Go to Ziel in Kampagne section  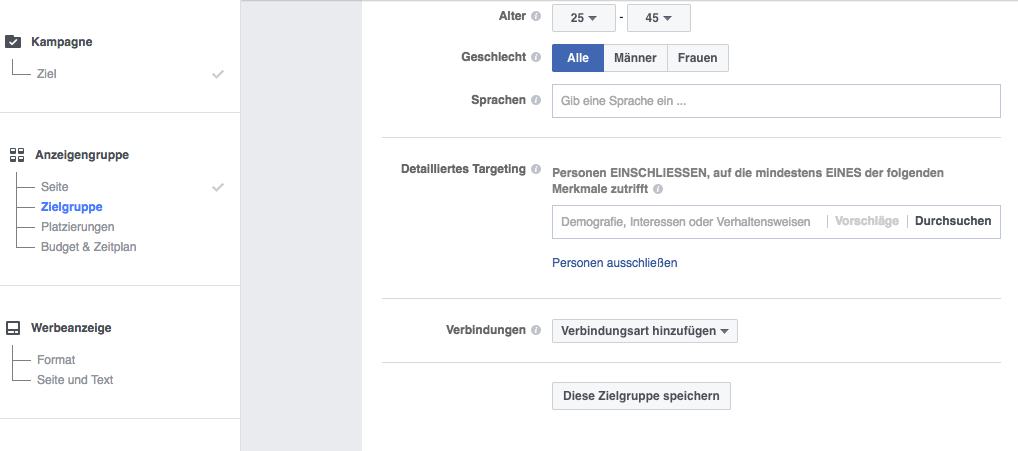pos(47,74)
